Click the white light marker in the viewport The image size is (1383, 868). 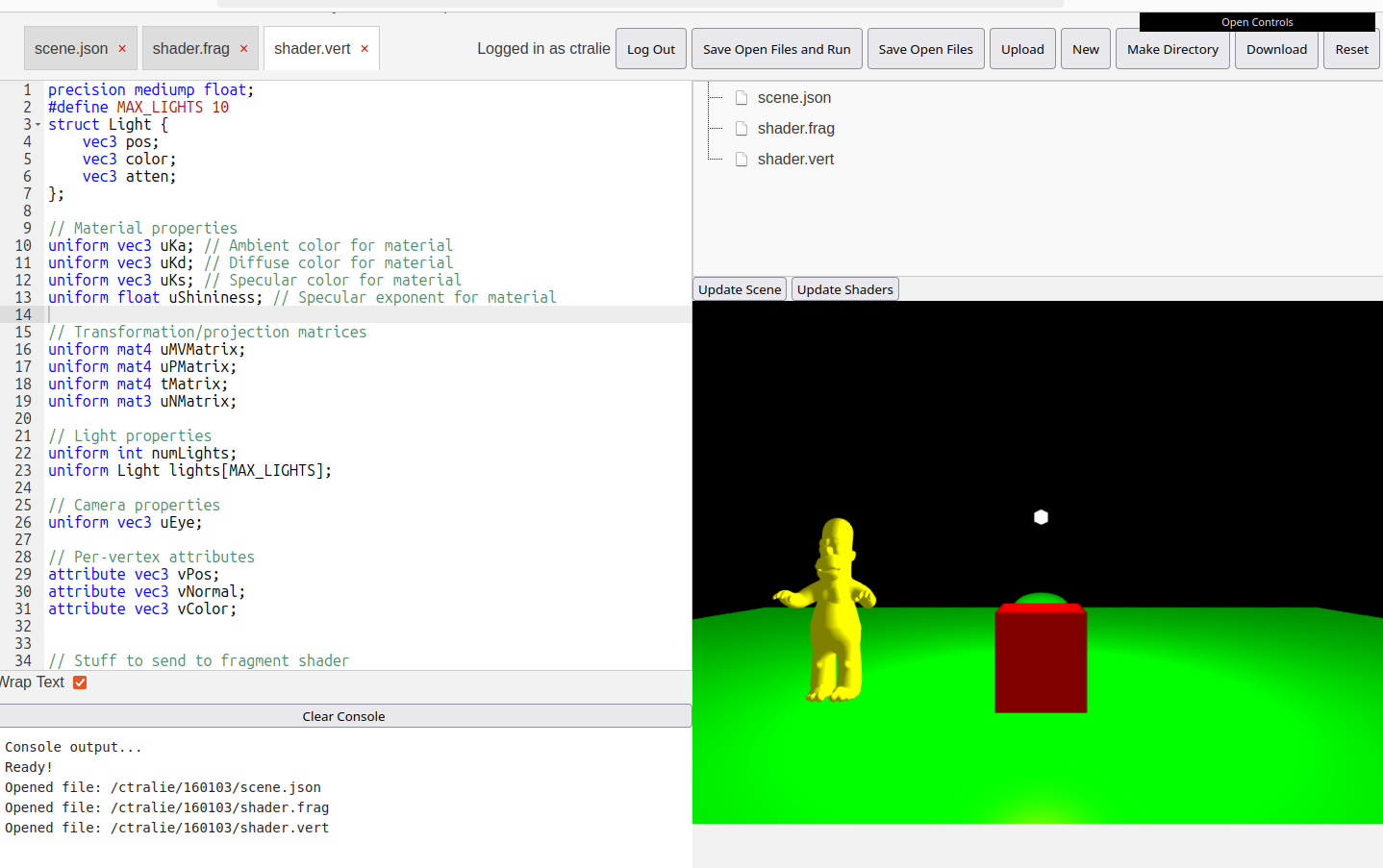point(1041,517)
